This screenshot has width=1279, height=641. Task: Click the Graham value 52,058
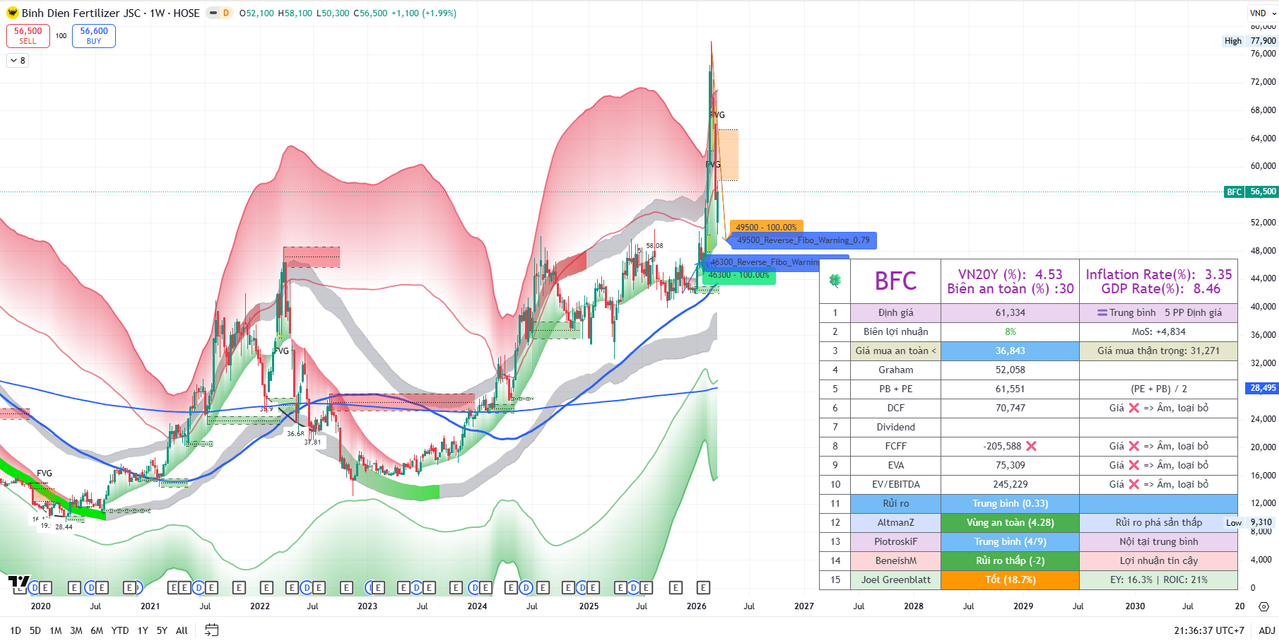pos(1010,370)
